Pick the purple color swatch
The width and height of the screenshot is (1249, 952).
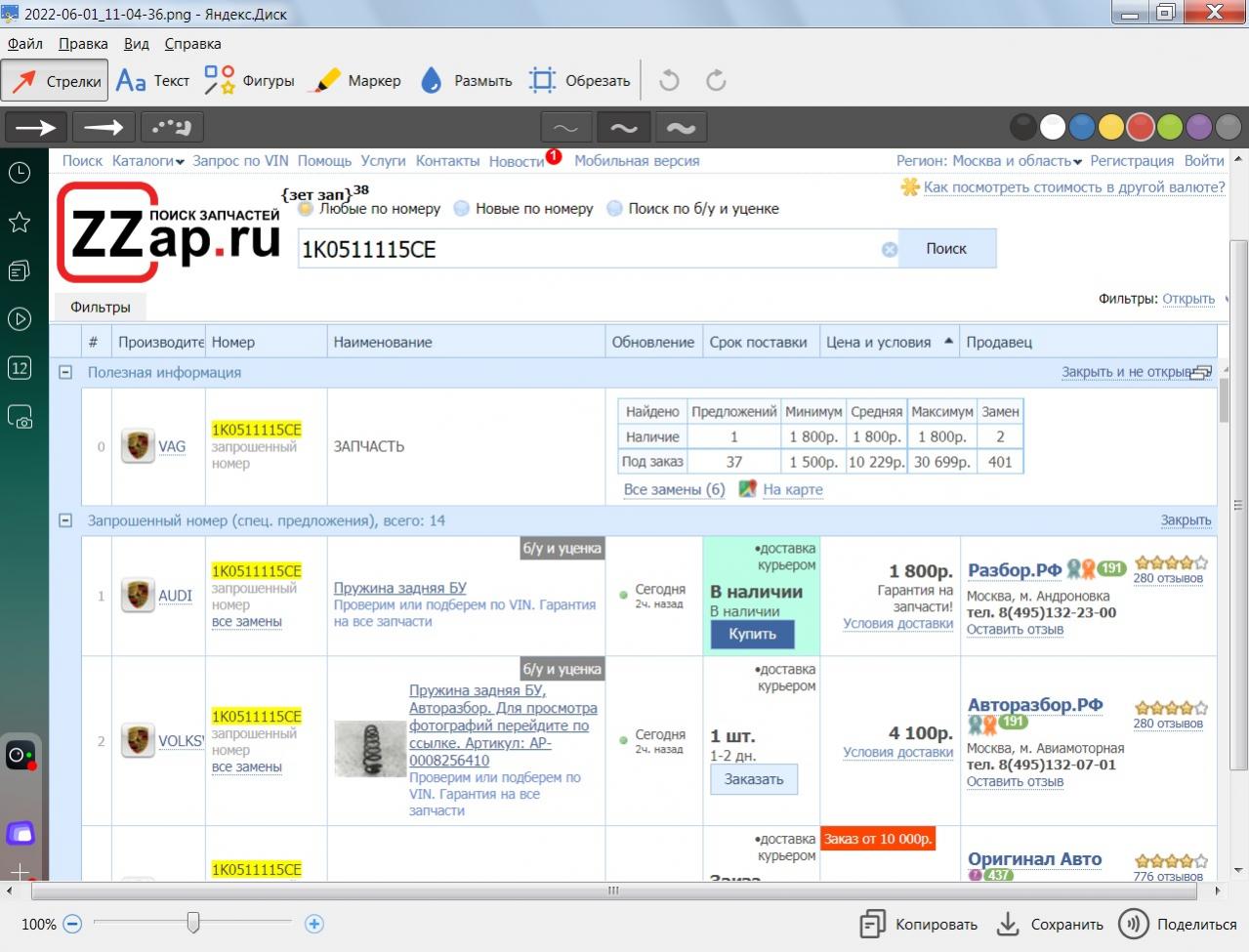click(1199, 127)
